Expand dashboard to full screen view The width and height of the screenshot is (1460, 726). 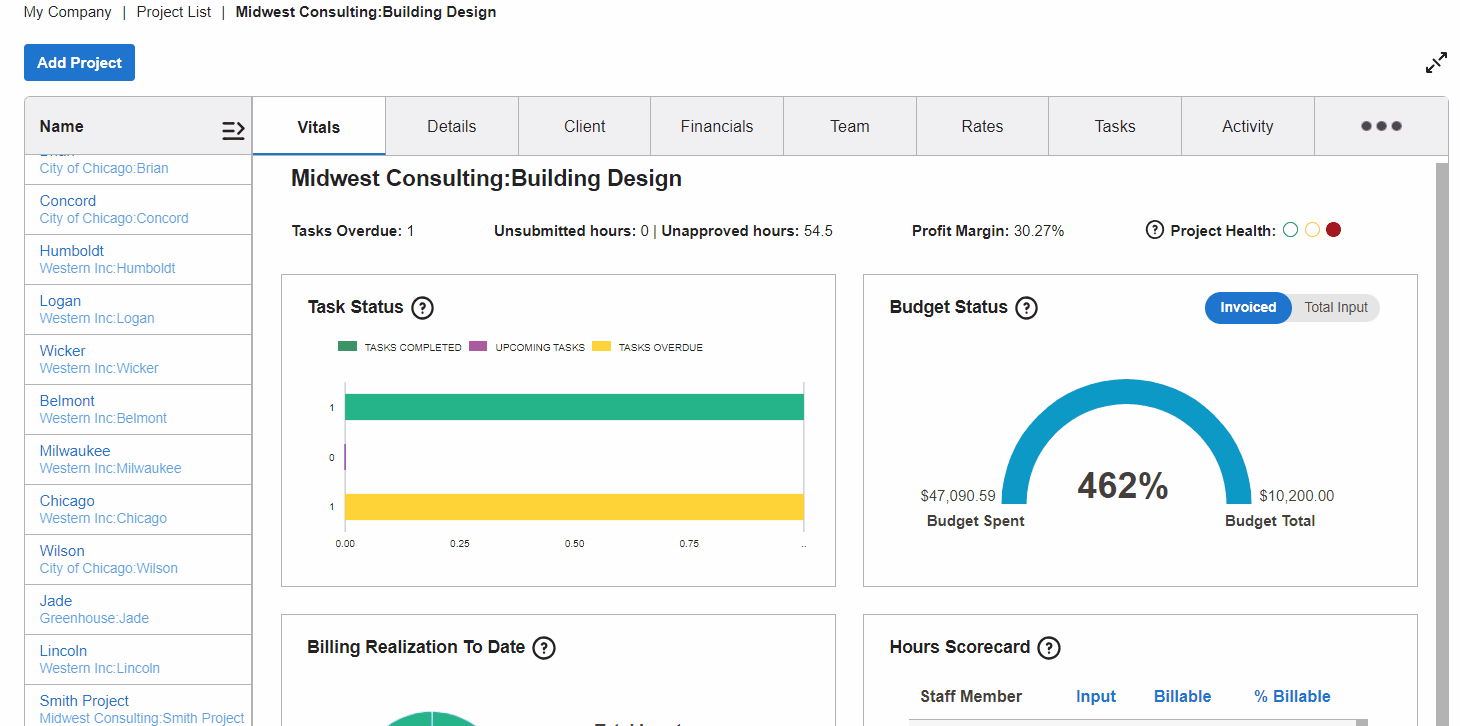point(1435,62)
